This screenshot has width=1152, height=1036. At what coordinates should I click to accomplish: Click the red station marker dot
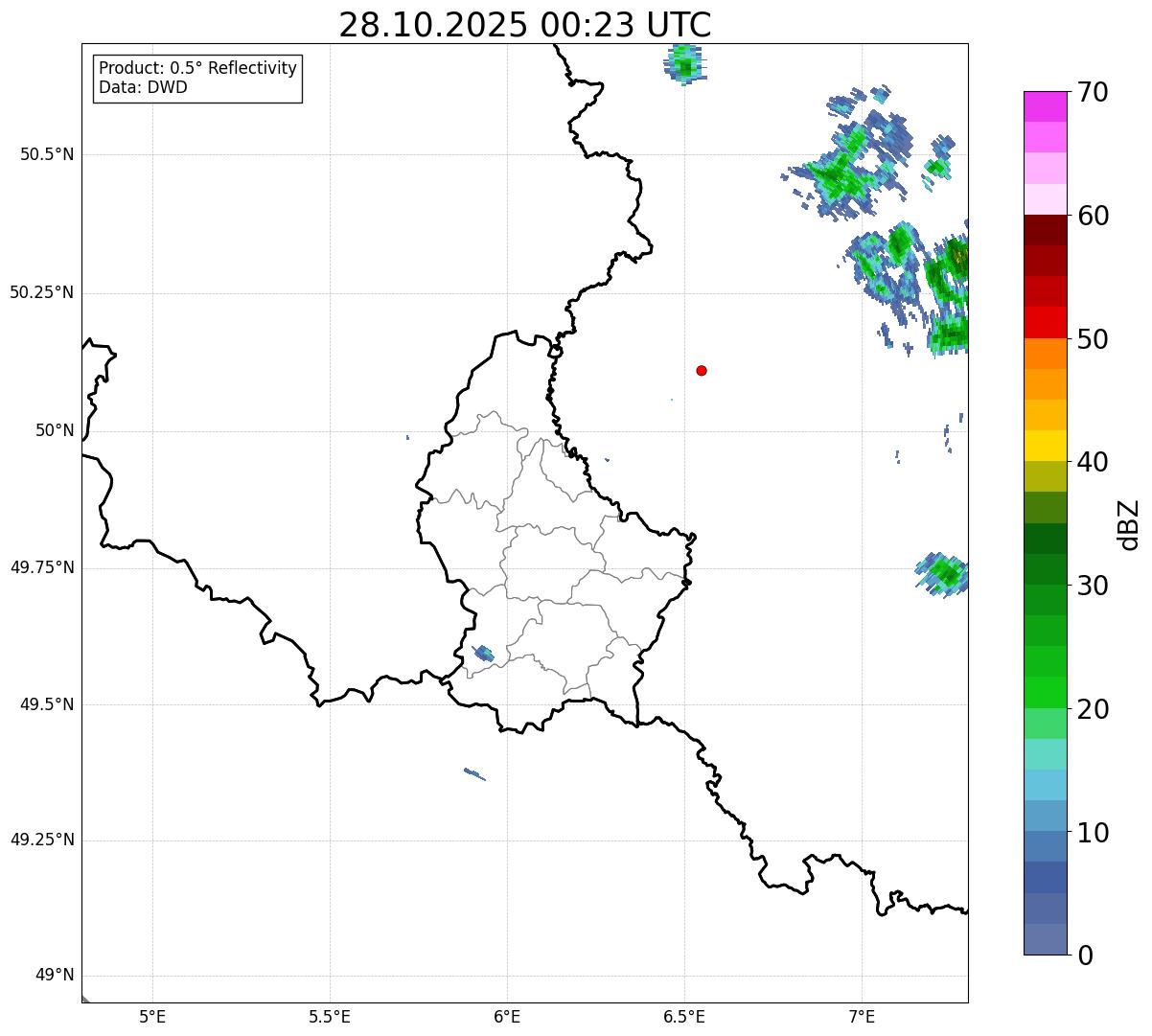point(702,371)
